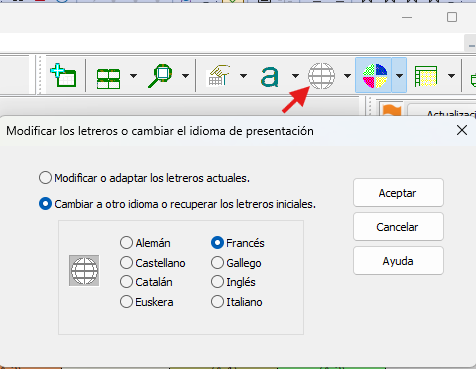Choose the Euskera language option

(147, 302)
